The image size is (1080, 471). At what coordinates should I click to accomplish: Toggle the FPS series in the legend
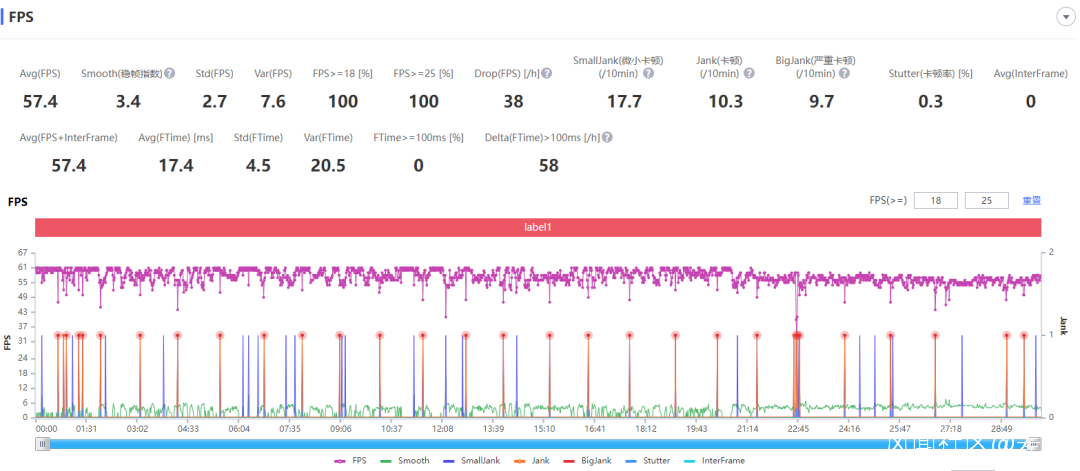pos(351,460)
